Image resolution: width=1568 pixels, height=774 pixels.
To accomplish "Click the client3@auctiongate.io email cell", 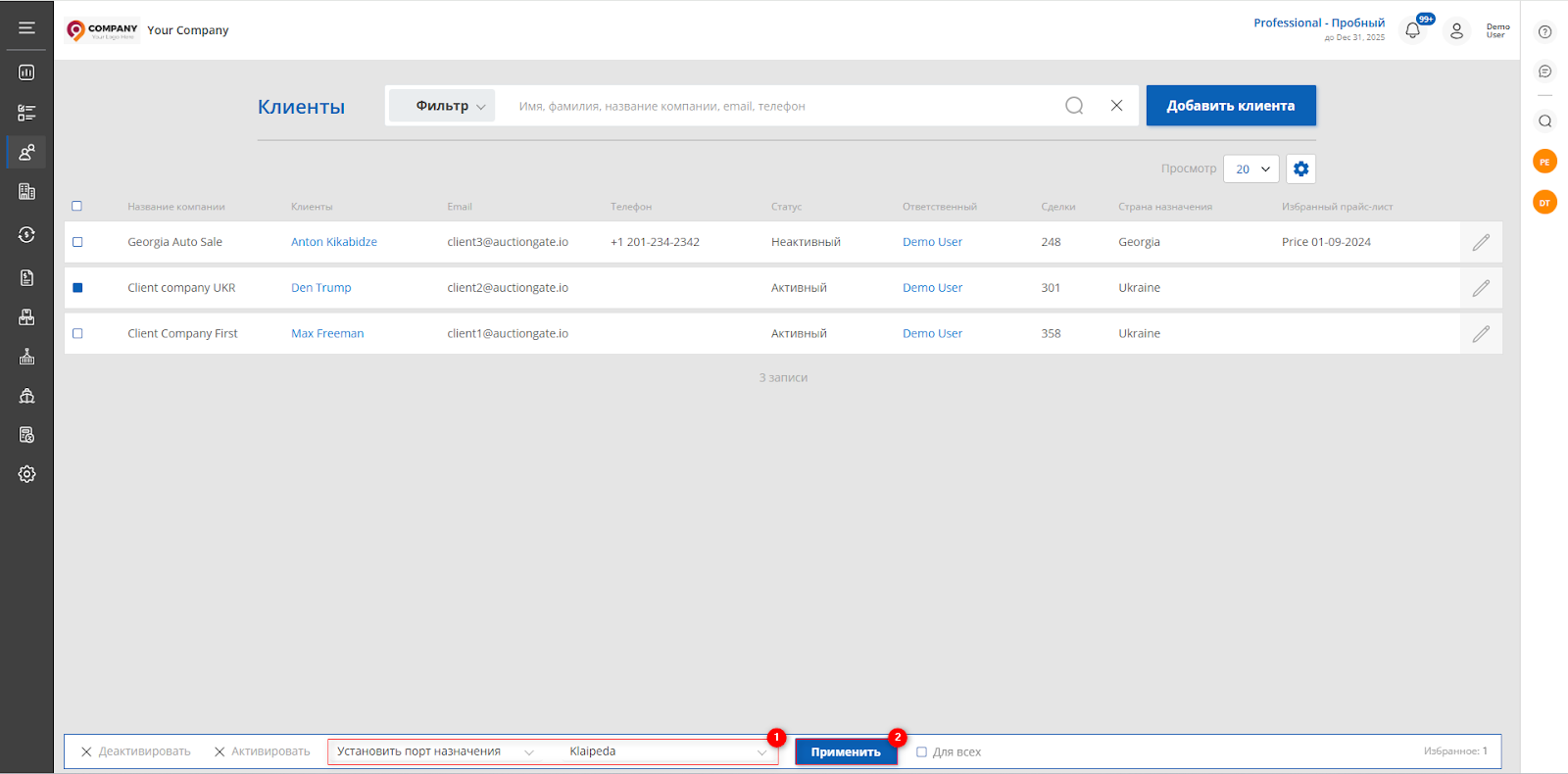I will pyautogui.click(x=508, y=242).
